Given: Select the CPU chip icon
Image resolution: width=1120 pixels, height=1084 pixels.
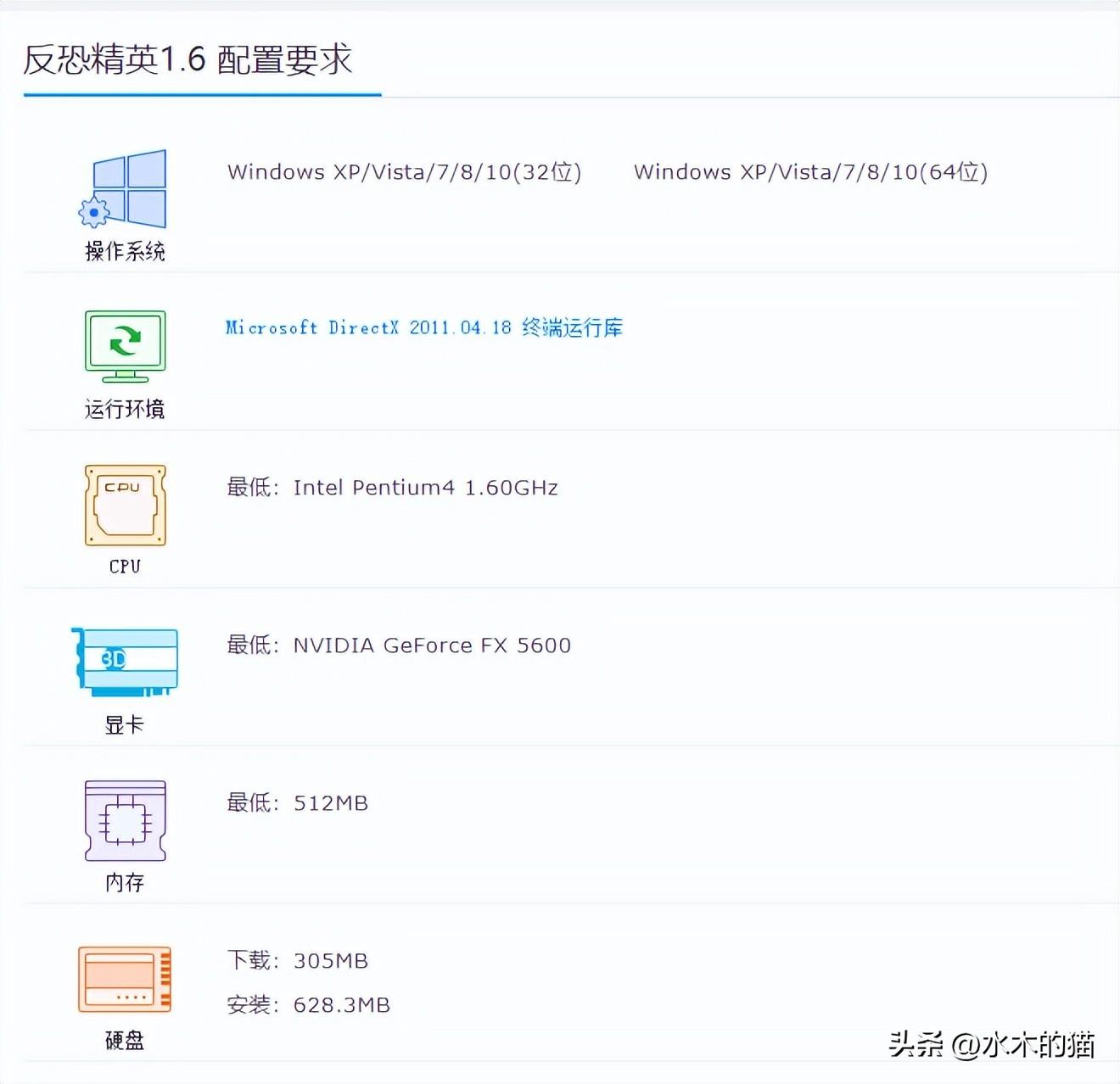Looking at the screenshot, I should 125,505.
